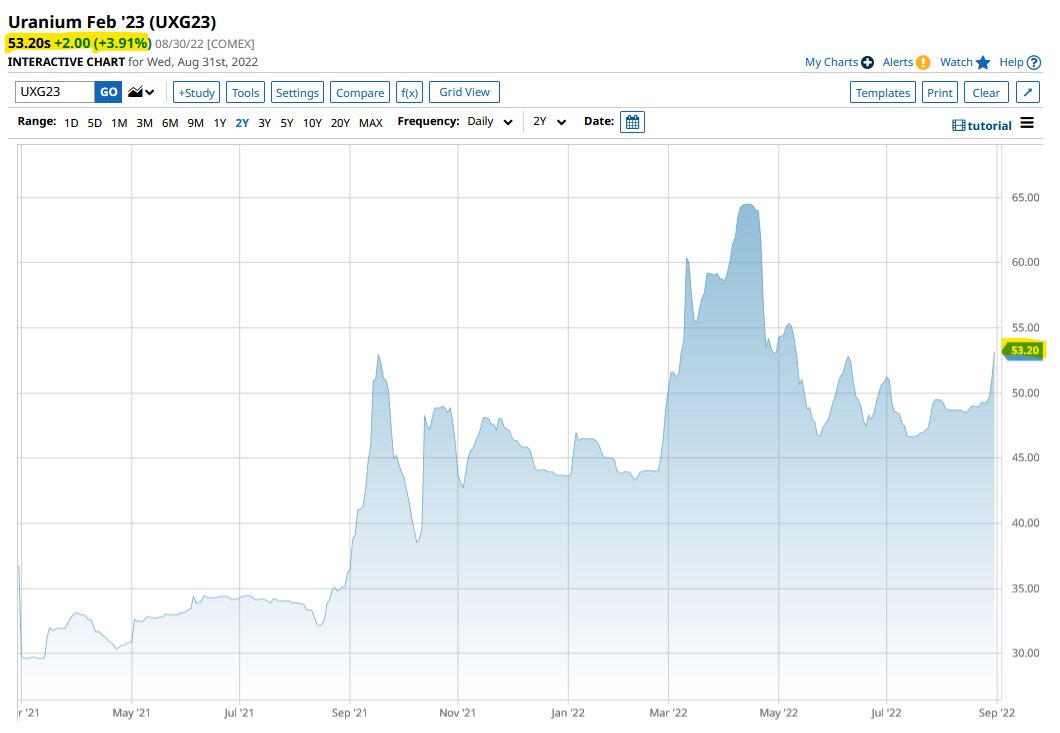Image resolution: width=1060 pixels, height=733 pixels.
Task: Open the date picker calendar icon
Action: point(632,122)
